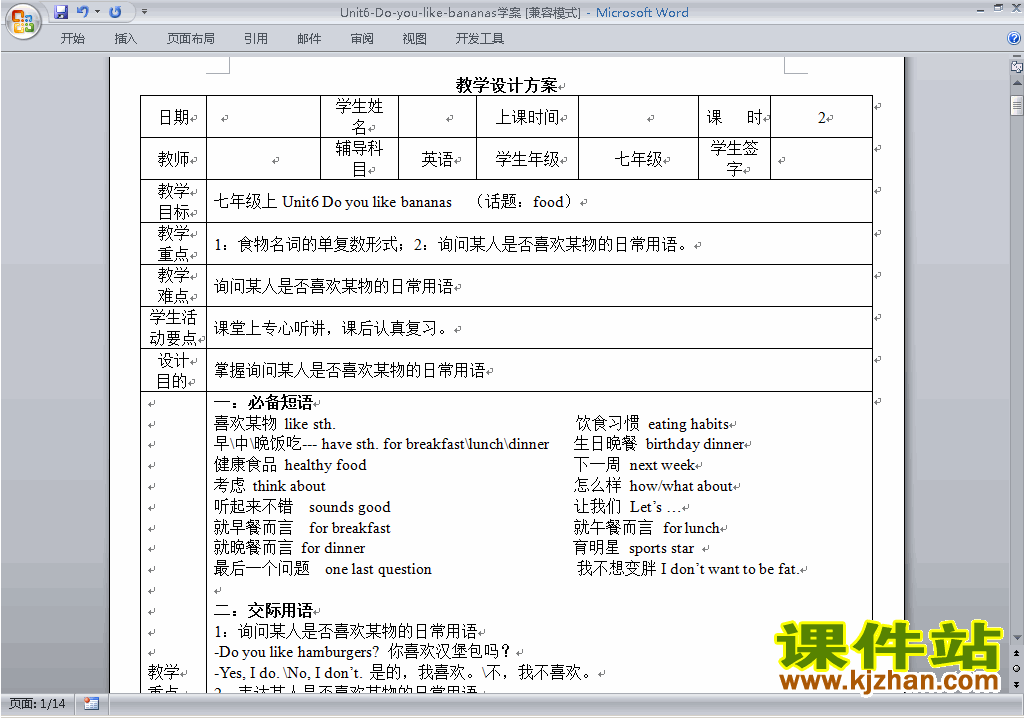Click the phrase 生日晚餐 birthday dinner
This screenshot has height=718, width=1024.
tap(659, 444)
